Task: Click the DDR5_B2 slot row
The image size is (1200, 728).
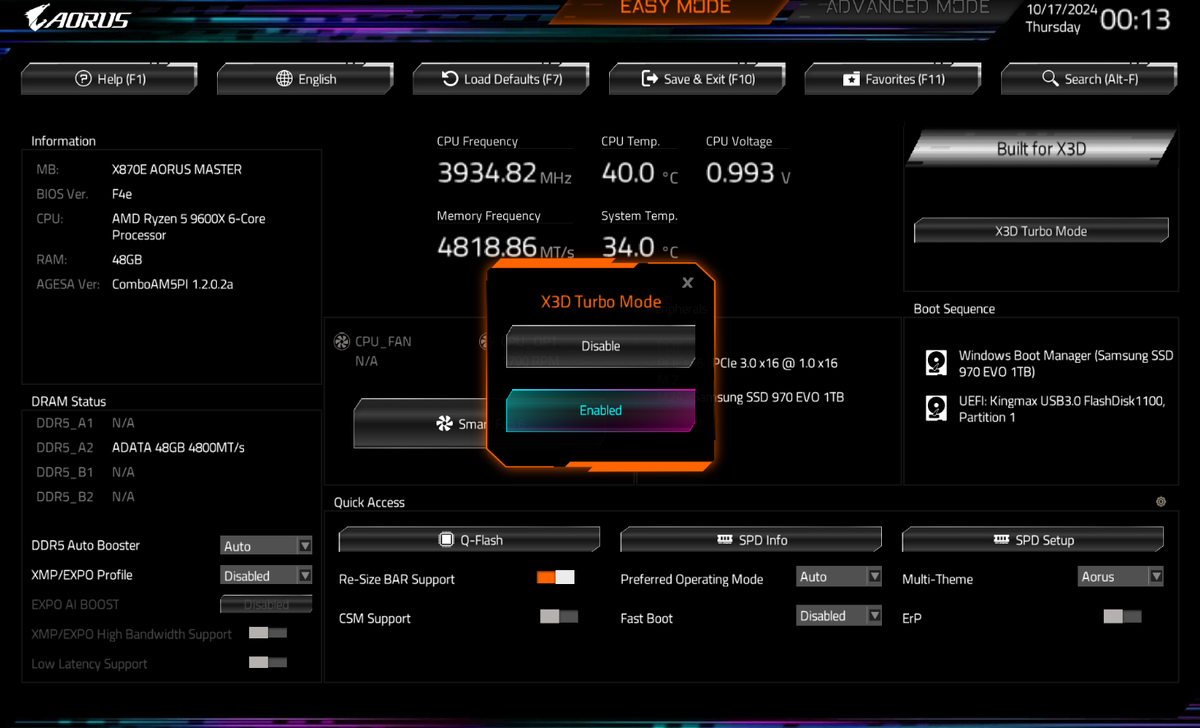Action: [86, 497]
